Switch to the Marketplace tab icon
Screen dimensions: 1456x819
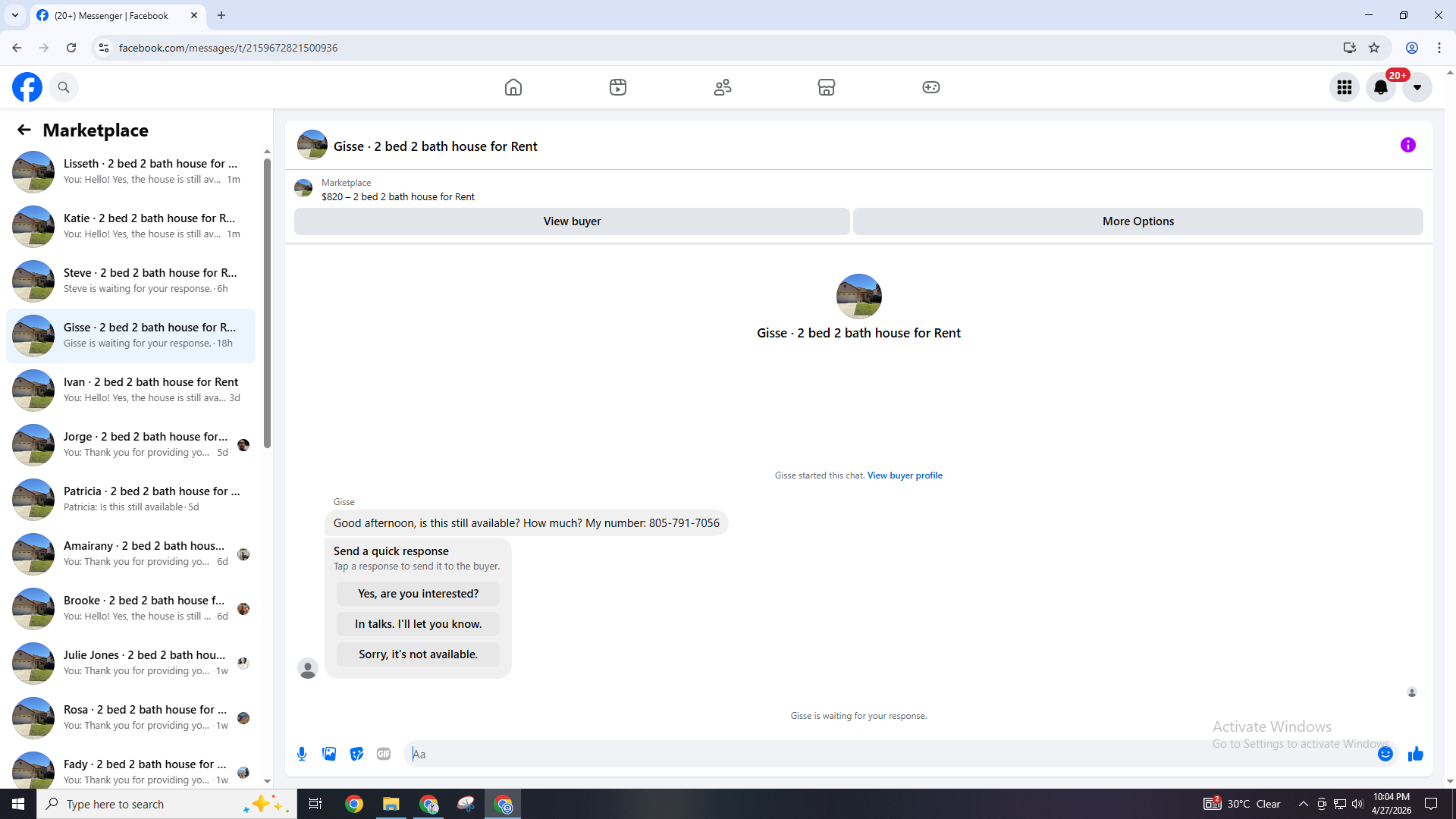[x=826, y=87]
